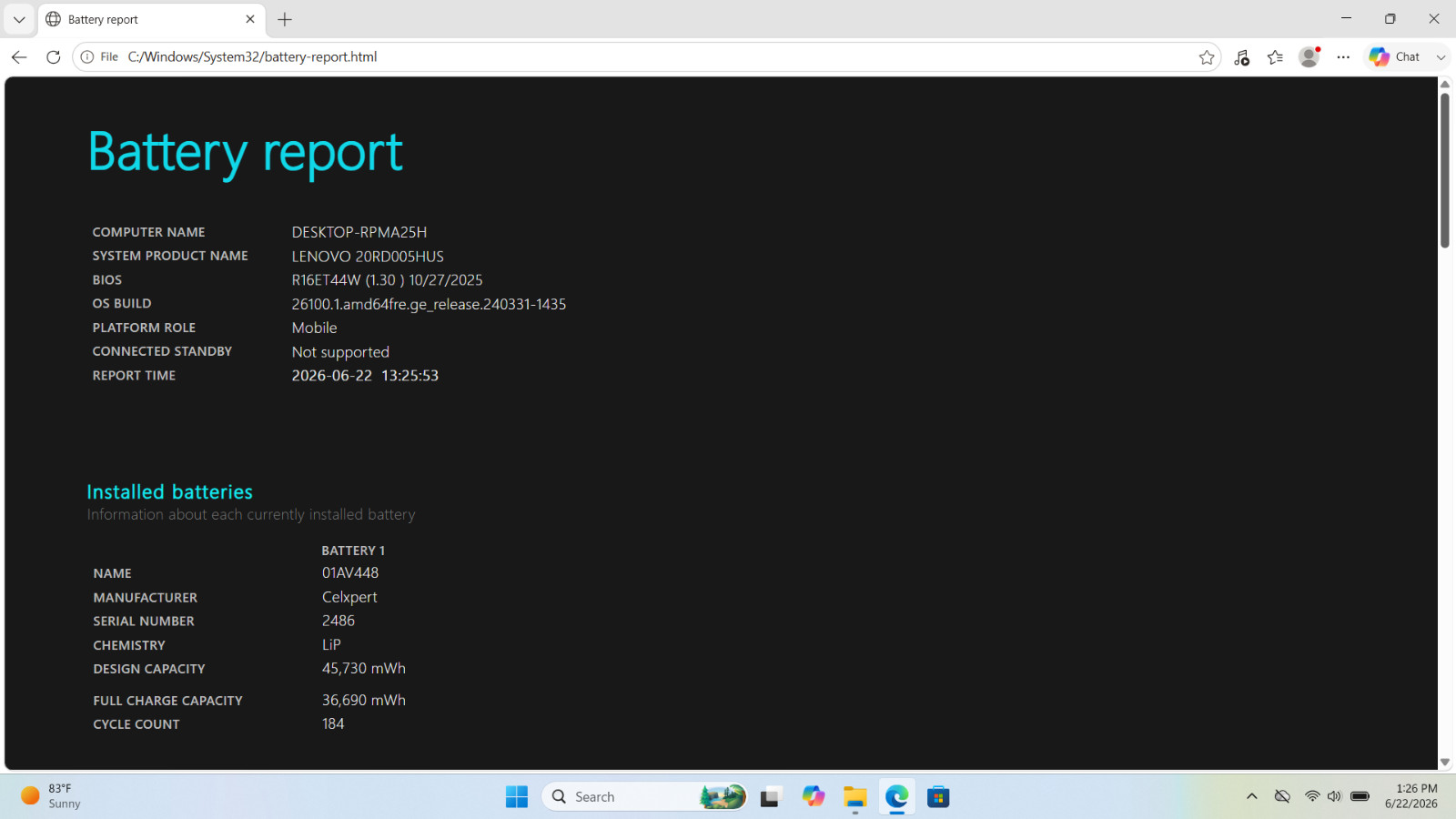Open the tab search dropdown arrow
The image size is (1456, 819).
click(x=19, y=19)
